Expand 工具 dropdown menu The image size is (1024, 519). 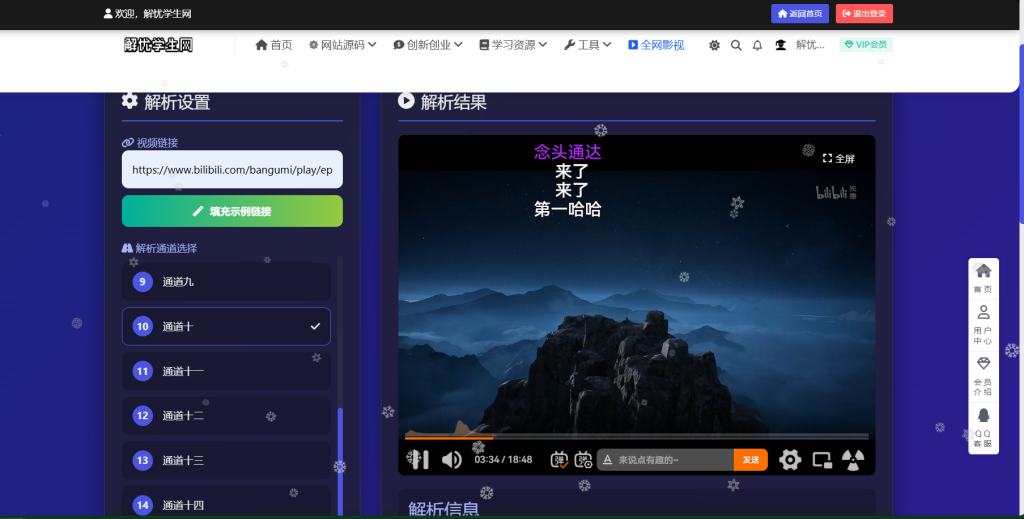point(587,45)
